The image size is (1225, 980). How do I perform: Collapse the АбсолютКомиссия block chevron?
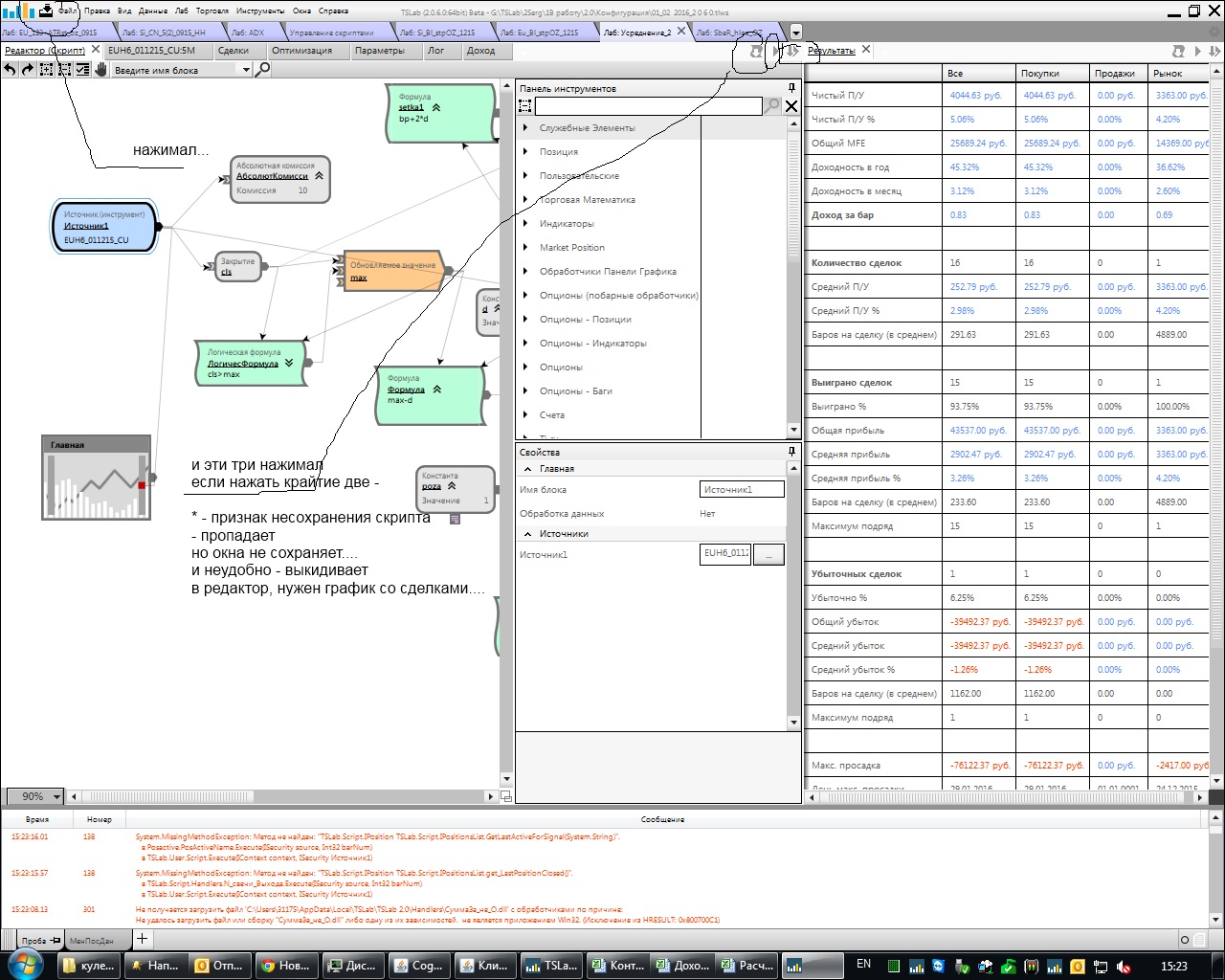pyautogui.click(x=319, y=176)
